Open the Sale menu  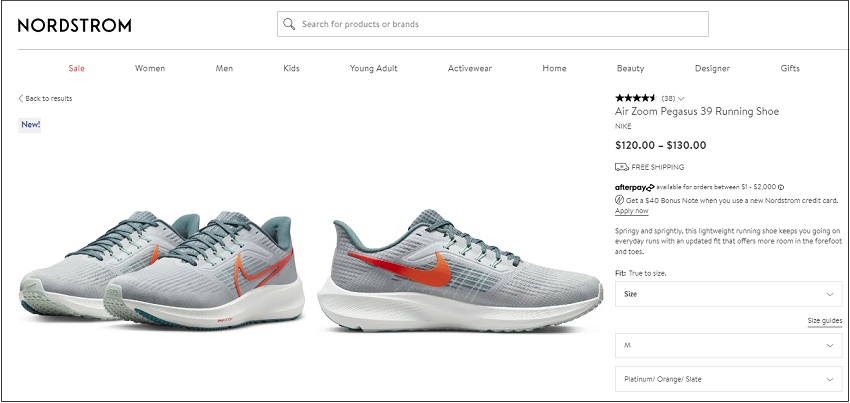(x=76, y=68)
